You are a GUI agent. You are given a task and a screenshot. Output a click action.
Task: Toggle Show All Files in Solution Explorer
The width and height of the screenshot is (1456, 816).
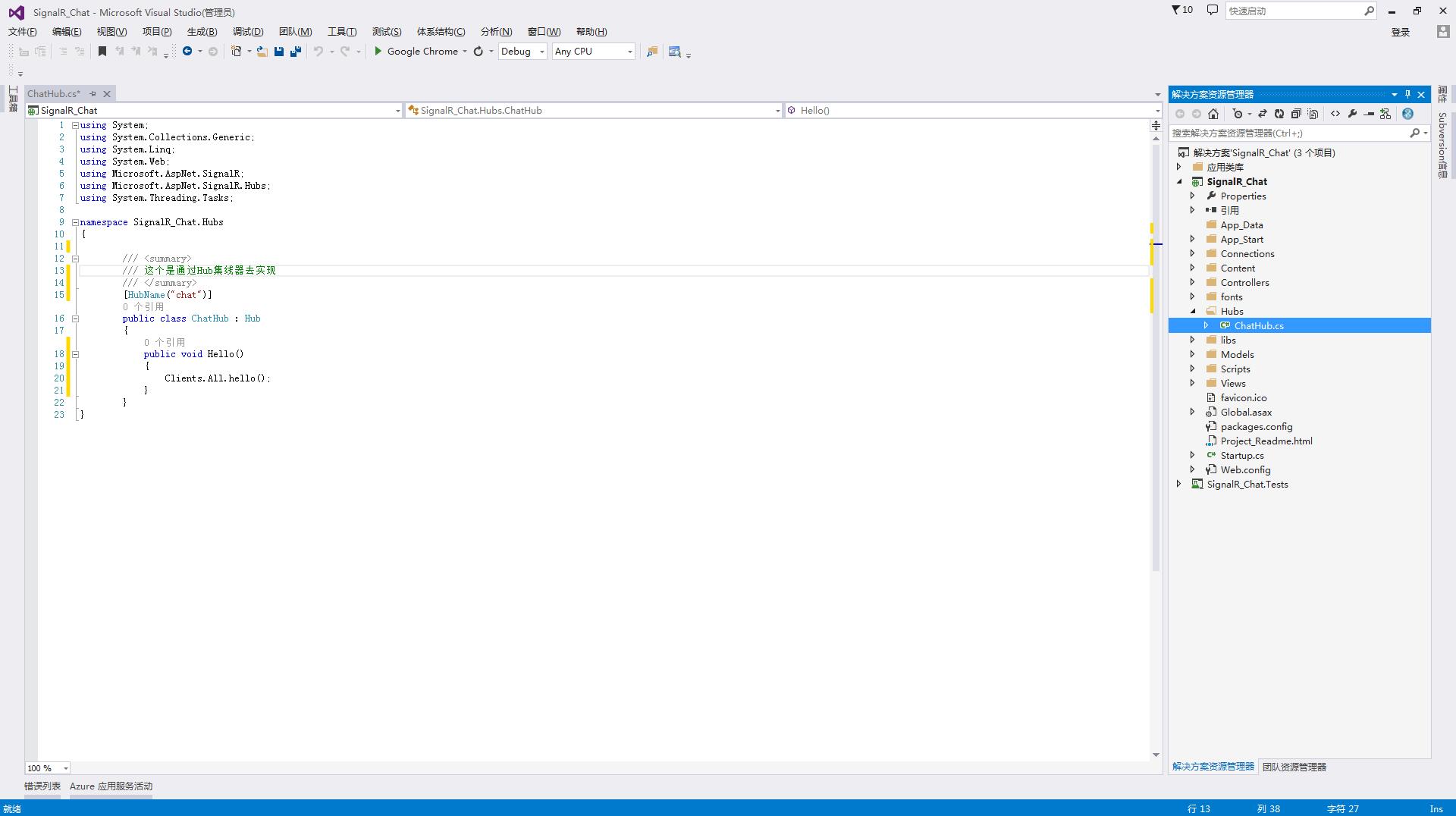1313,114
